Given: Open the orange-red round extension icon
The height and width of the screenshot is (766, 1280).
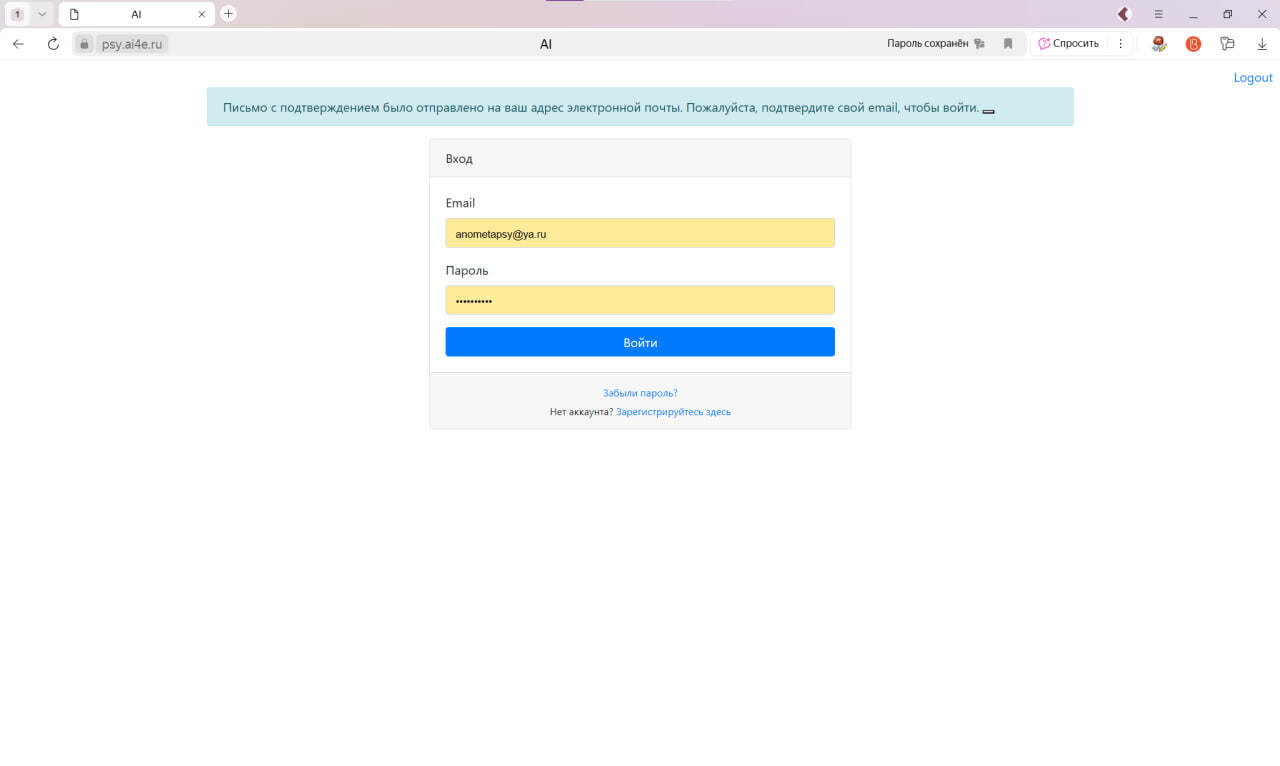Looking at the screenshot, I should point(1193,44).
